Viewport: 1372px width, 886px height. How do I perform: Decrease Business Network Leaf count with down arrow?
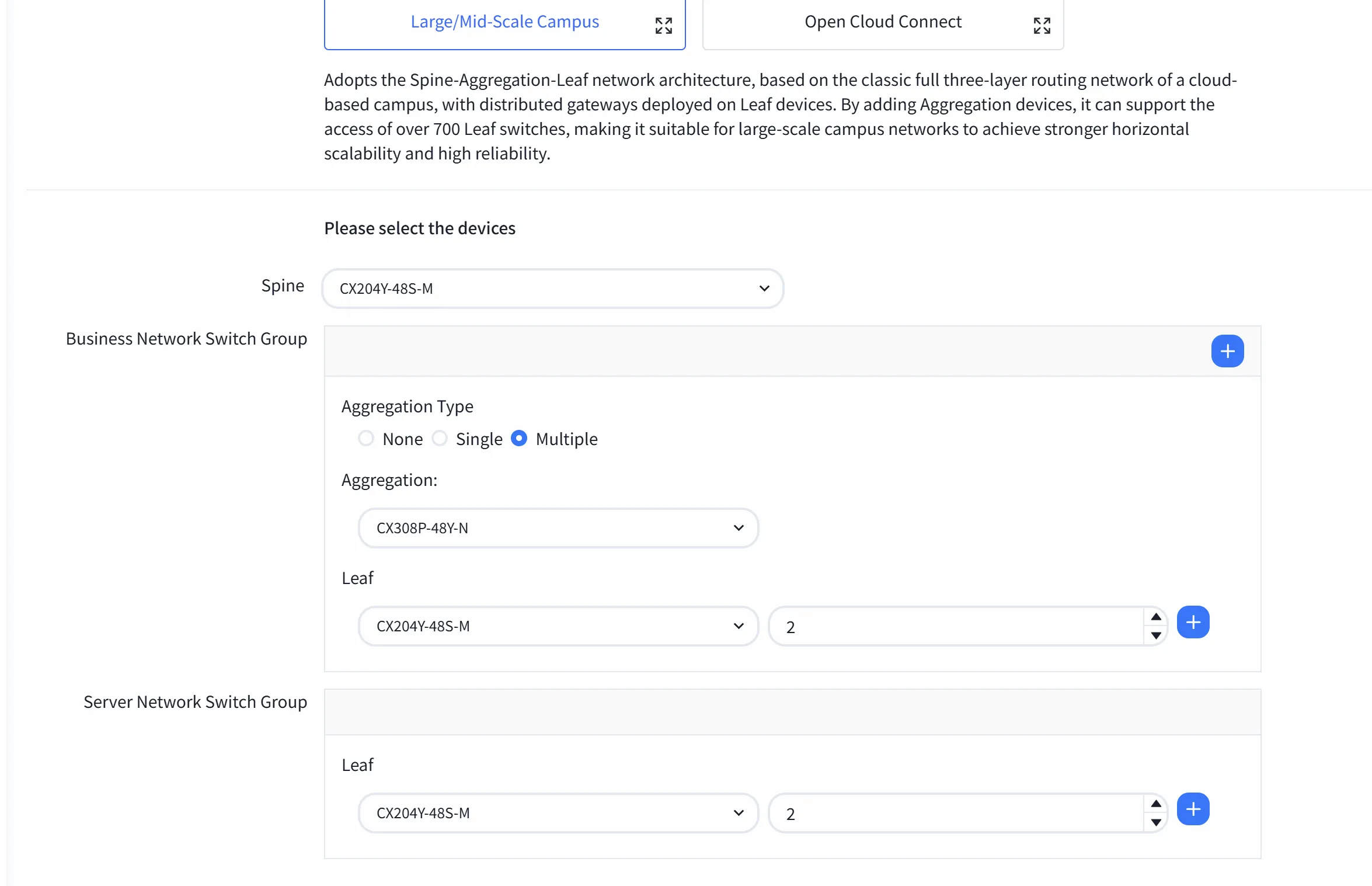coord(1155,635)
